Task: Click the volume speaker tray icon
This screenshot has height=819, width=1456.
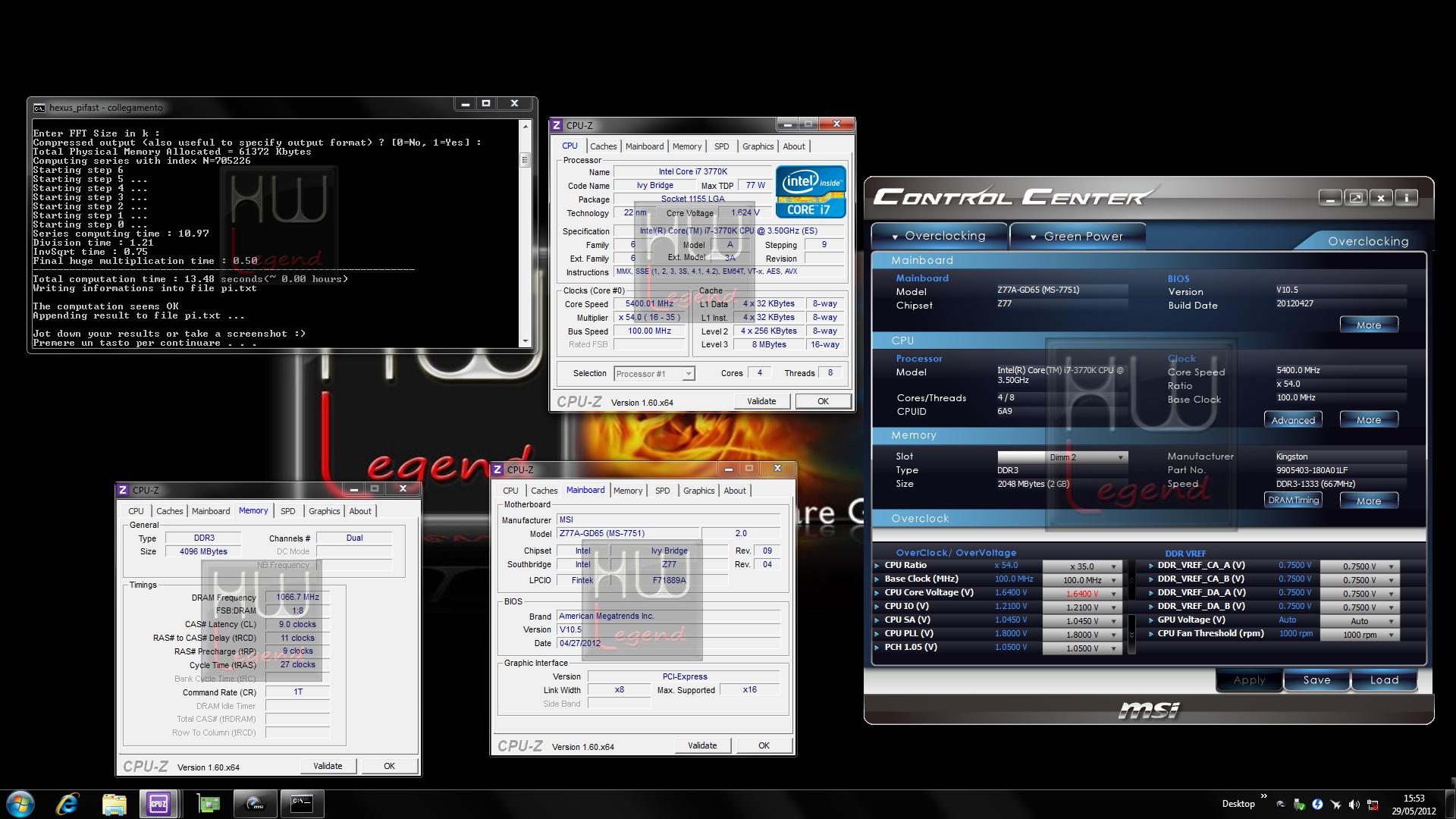Action: (x=1354, y=805)
